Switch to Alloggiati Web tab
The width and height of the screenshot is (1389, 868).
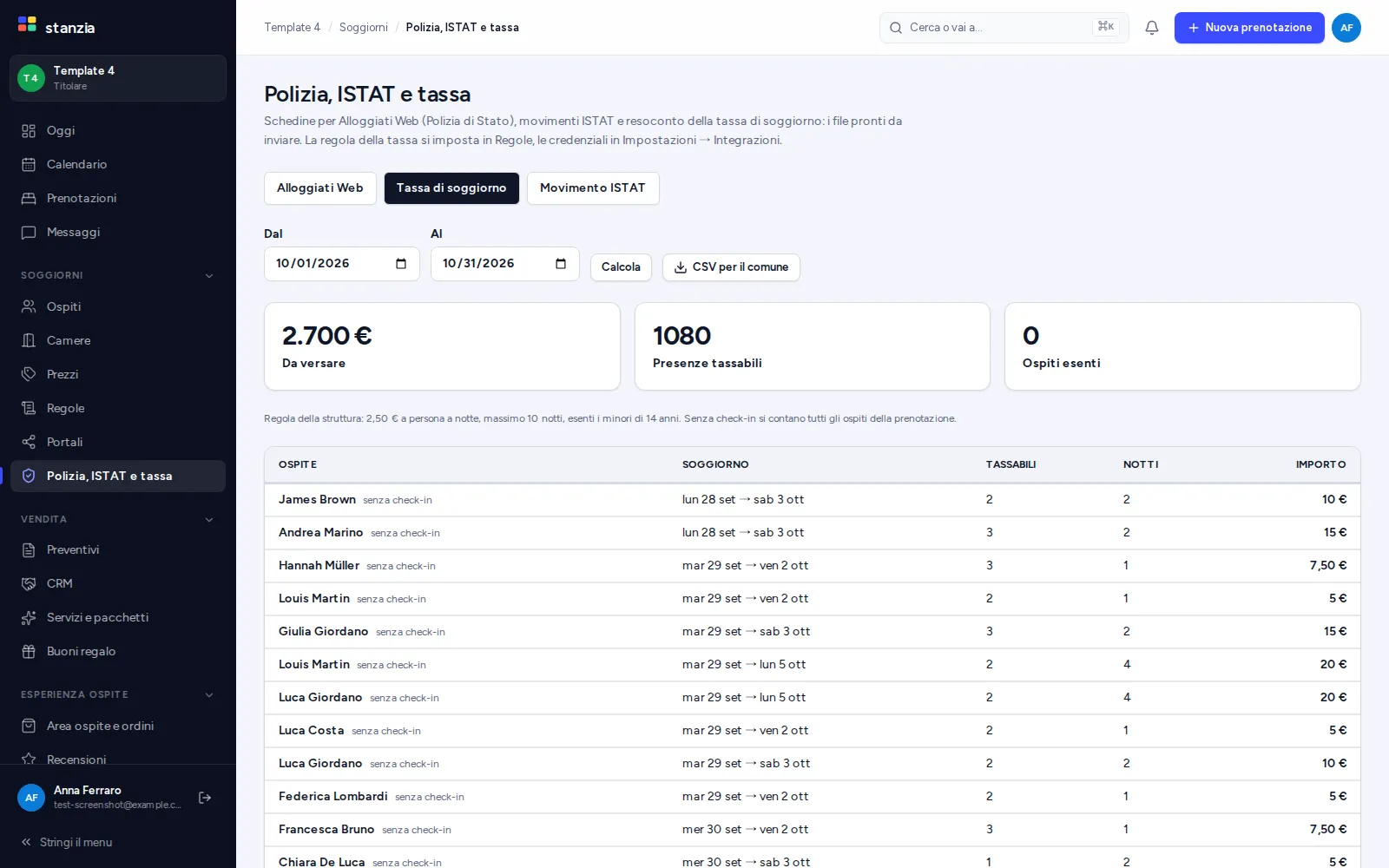click(320, 188)
